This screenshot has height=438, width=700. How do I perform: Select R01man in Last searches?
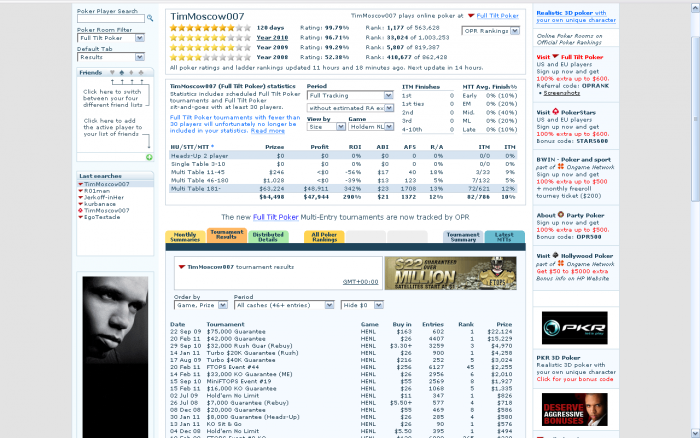click(97, 191)
